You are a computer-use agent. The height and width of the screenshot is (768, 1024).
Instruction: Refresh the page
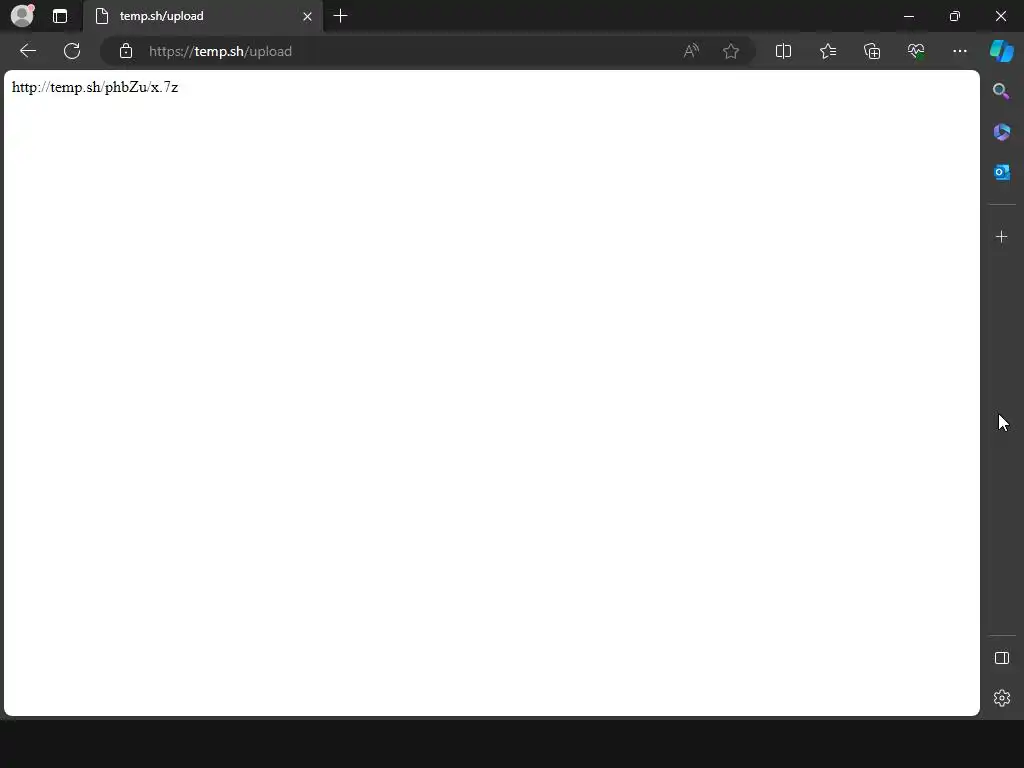tap(72, 51)
